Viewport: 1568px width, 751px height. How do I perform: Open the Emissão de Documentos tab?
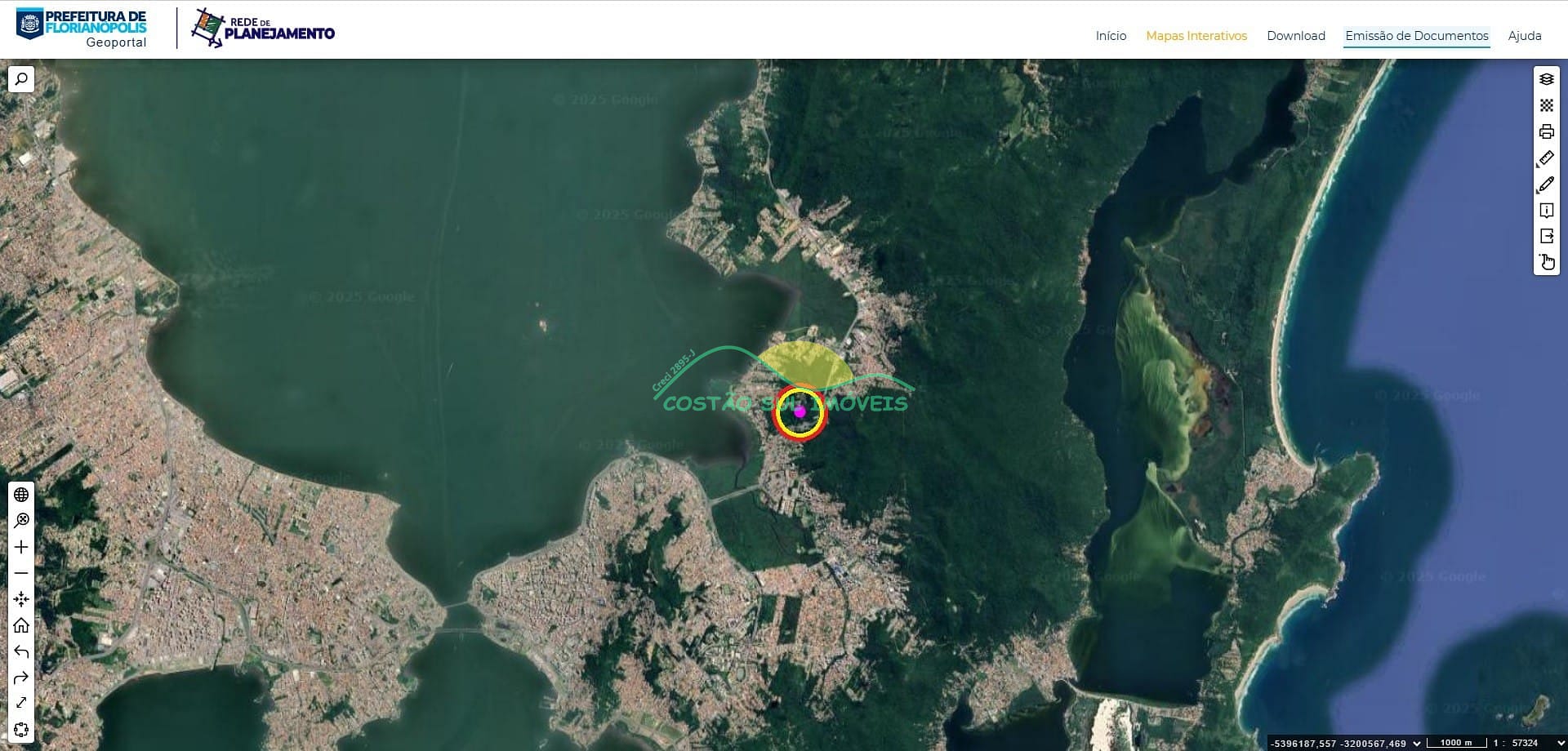click(x=1416, y=36)
